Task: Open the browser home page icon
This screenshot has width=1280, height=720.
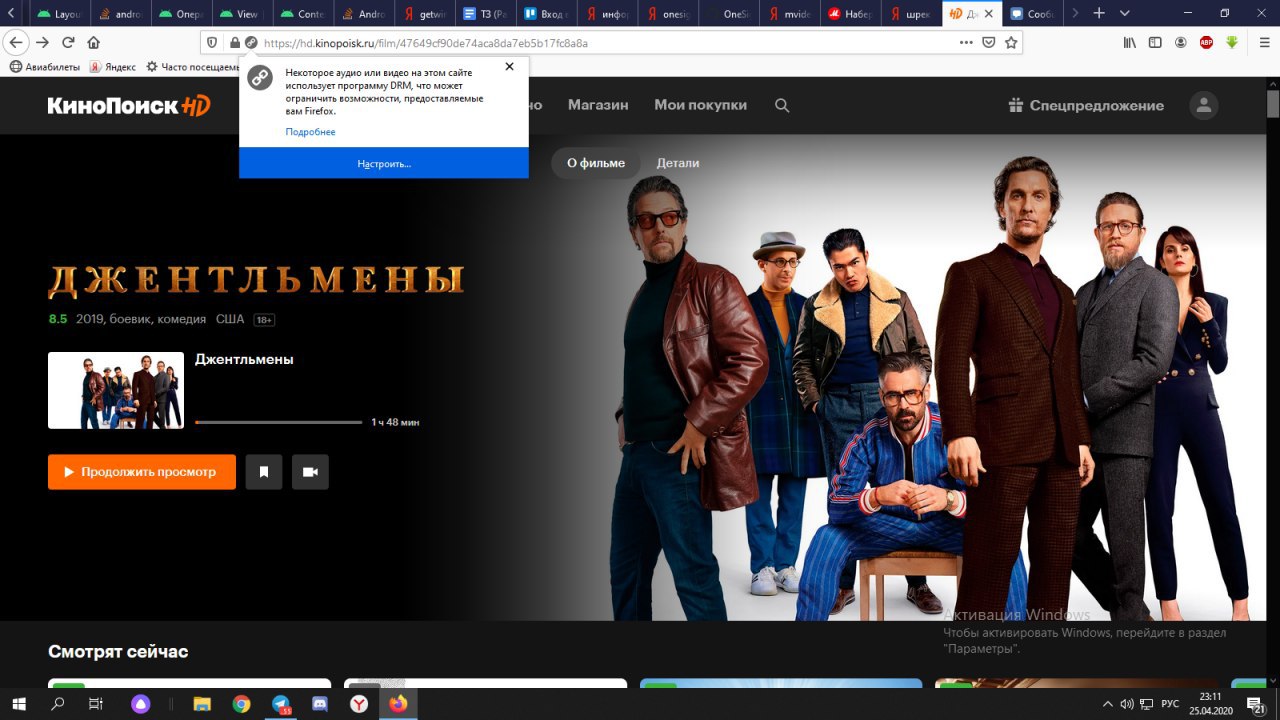Action: 94,43
